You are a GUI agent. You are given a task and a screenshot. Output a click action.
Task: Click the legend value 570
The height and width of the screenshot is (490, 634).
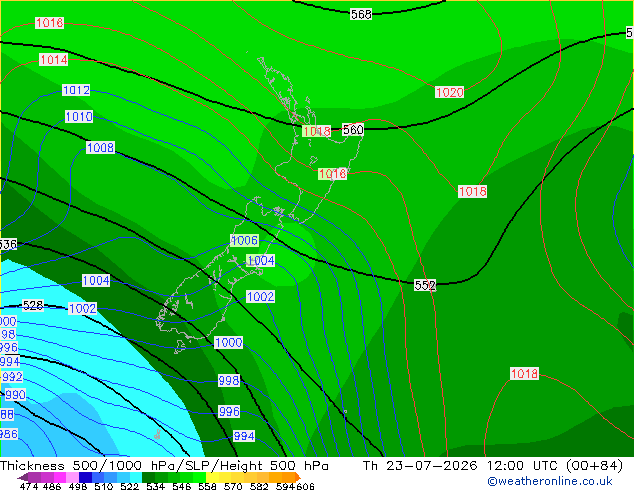click(x=233, y=486)
